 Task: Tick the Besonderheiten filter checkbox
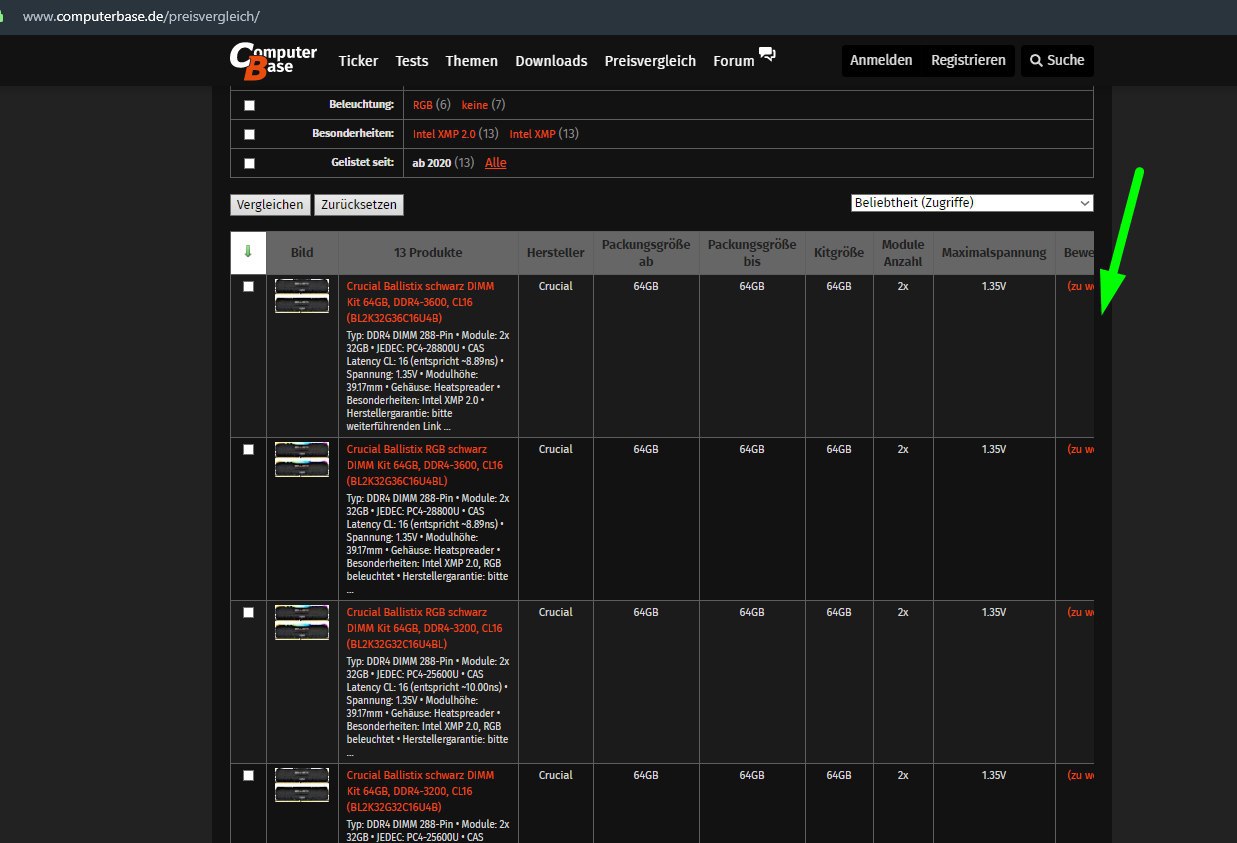coord(249,134)
